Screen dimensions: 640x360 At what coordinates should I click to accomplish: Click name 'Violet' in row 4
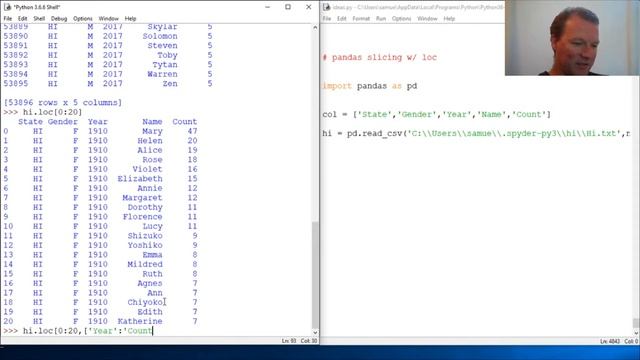147,169
